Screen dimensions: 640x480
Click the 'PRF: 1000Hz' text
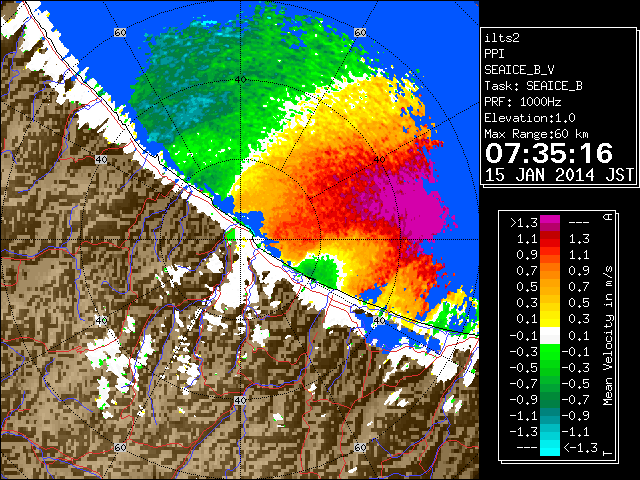523,102
